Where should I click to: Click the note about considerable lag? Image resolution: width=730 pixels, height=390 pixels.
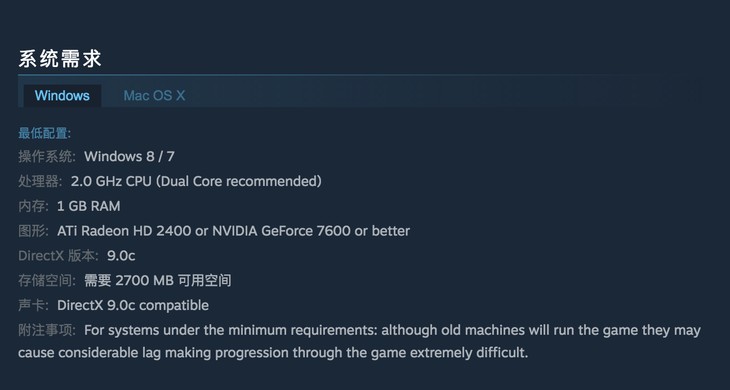359,341
